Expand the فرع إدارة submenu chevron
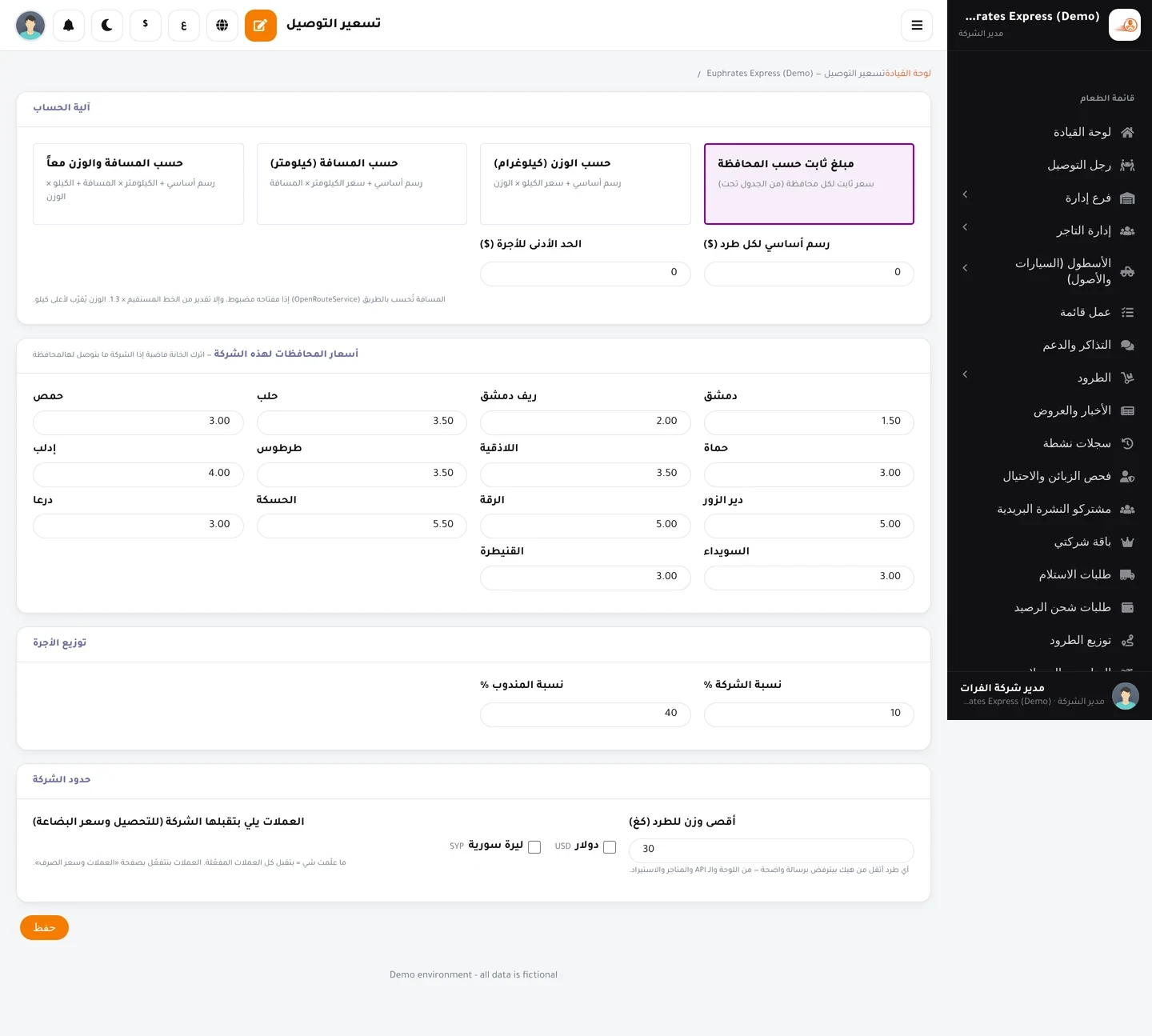Image resolution: width=1152 pixels, height=1036 pixels. click(965, 194)
